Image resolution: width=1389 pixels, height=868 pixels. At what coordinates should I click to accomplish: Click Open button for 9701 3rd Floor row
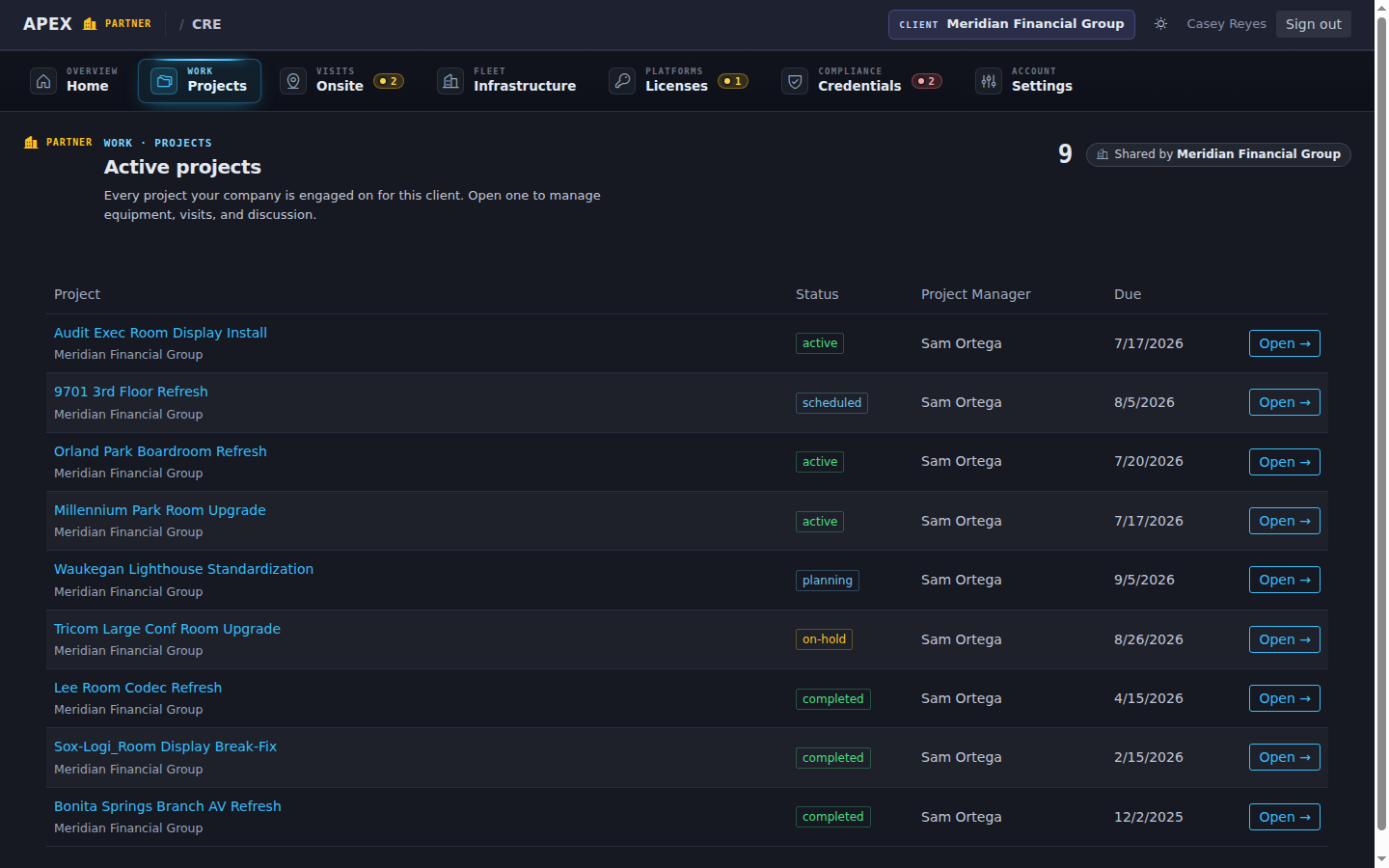[x=1284, y=402]
